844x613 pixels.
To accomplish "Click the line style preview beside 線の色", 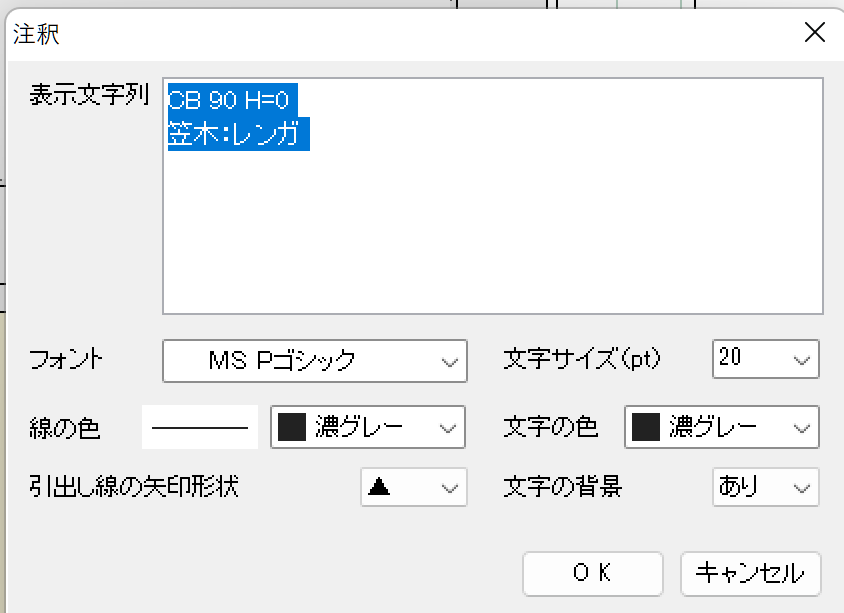I will point(200,428).
